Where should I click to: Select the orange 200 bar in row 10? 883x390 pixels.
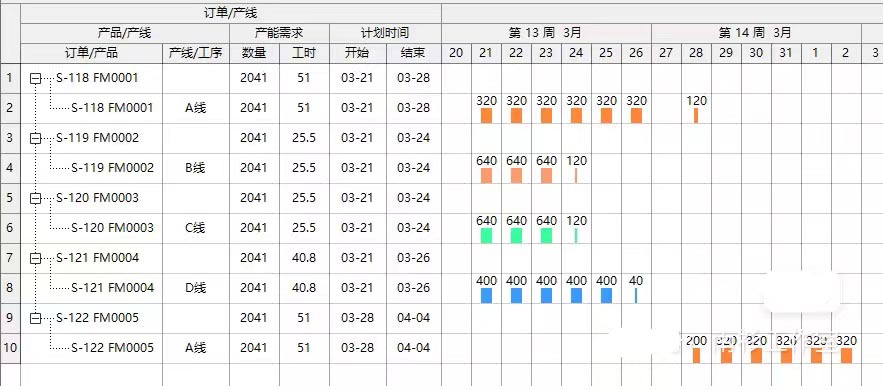[697, 356]
